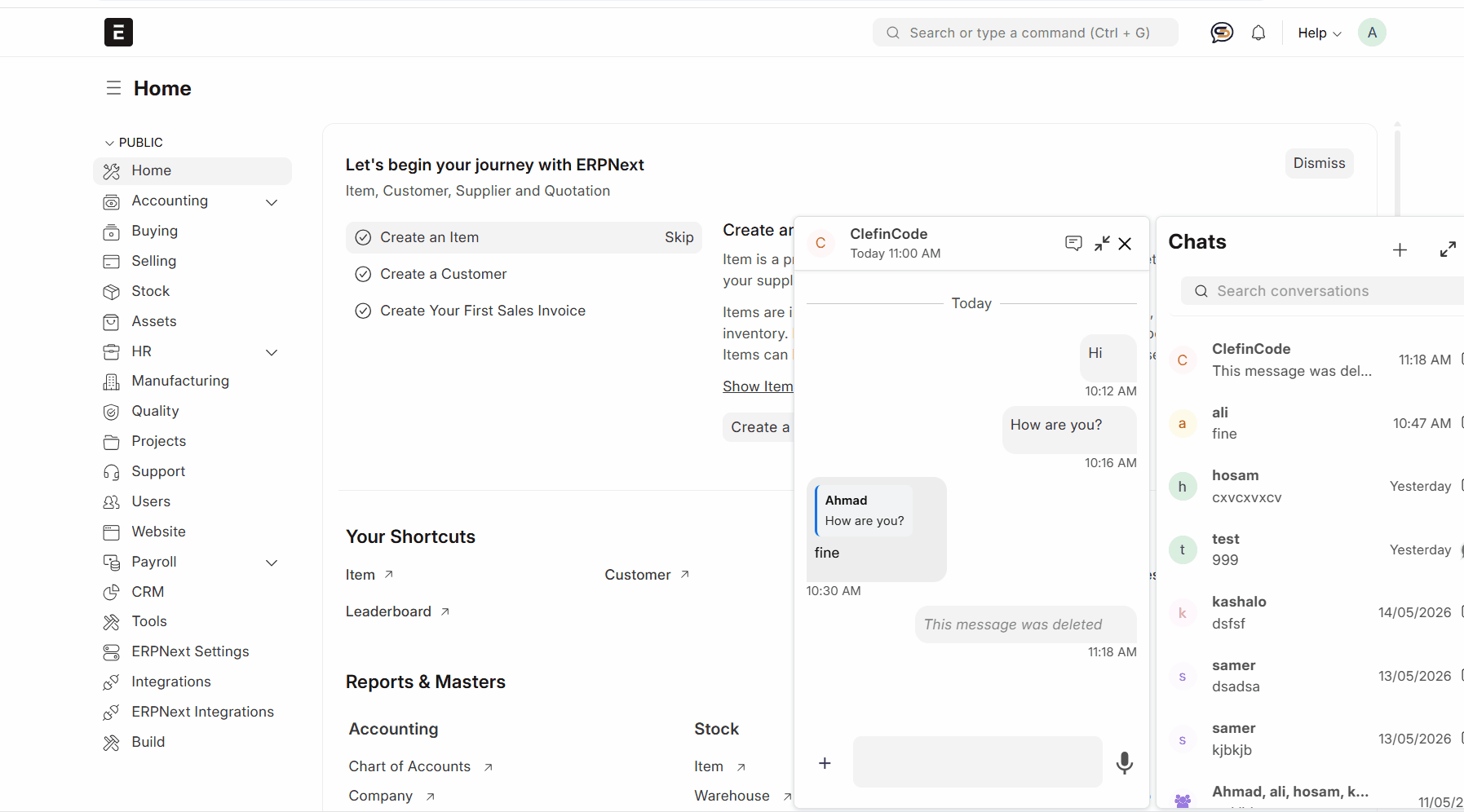Open Chart of Accounts link

coord(420,766)
